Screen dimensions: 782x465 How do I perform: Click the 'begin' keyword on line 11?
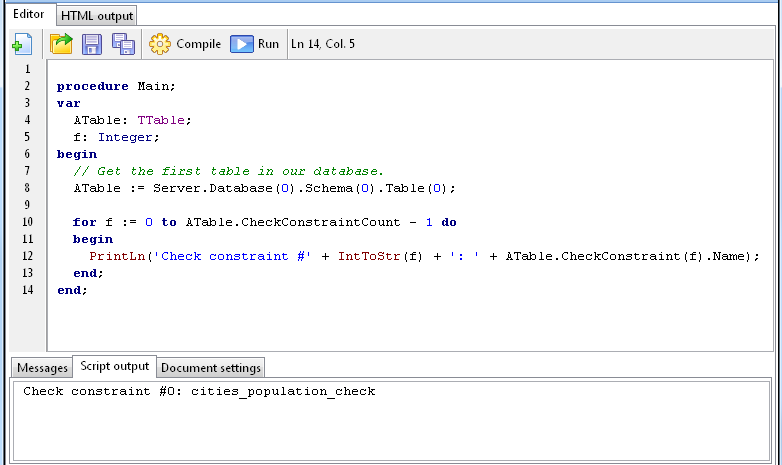(93, 239)
